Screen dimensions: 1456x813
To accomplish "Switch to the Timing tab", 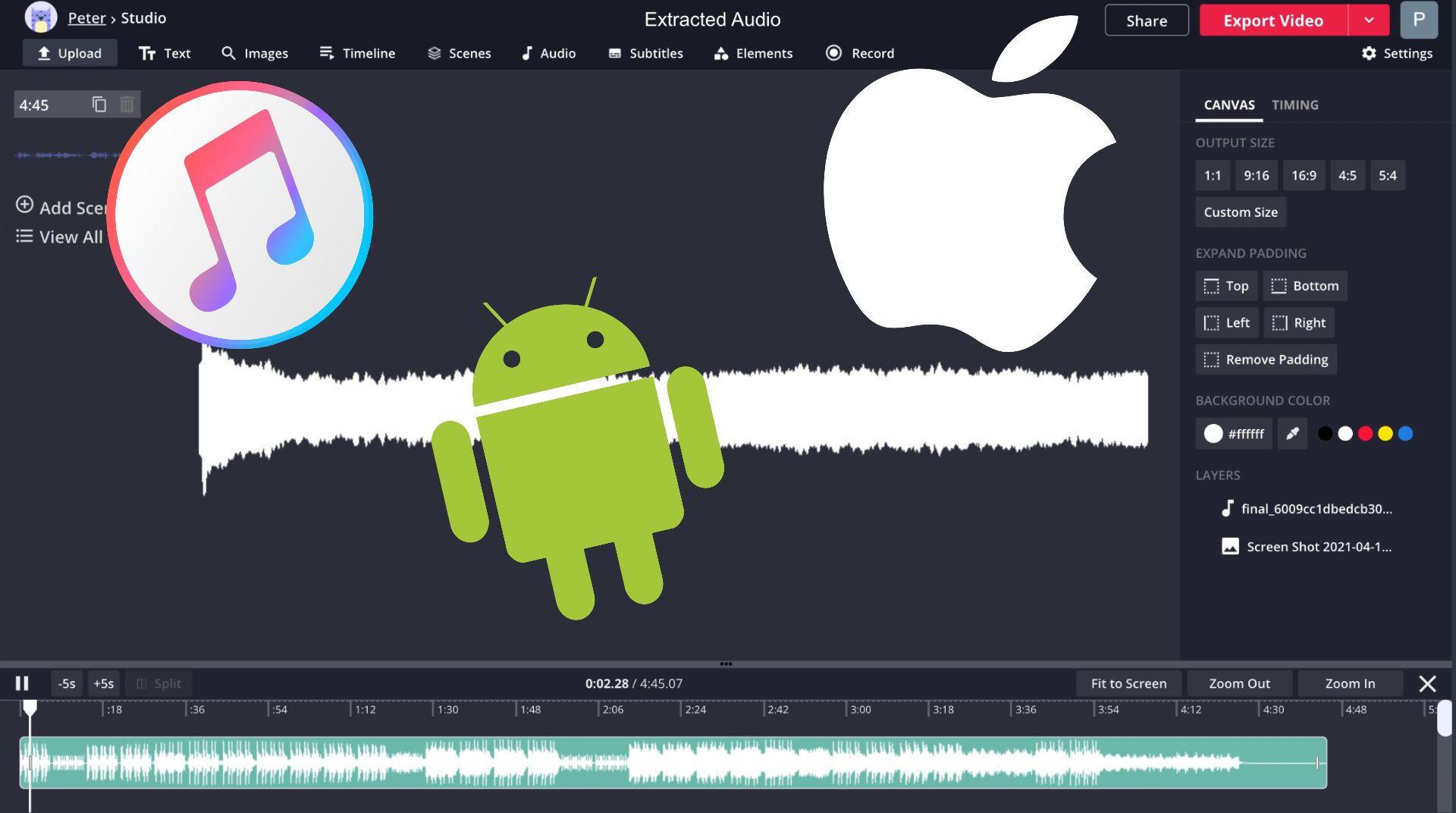I will [1295, 105].
